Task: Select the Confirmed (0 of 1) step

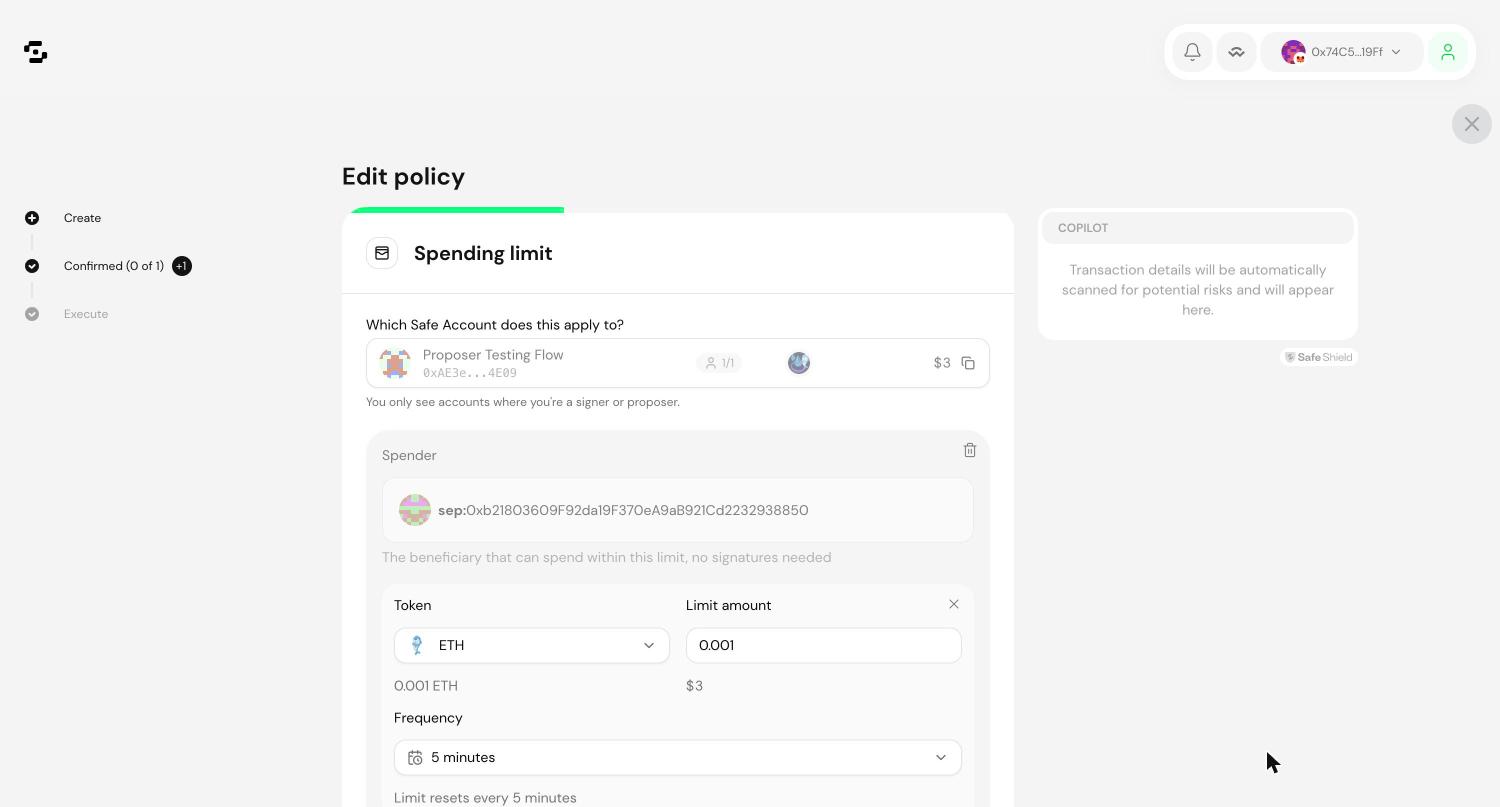Action: [114, 266]
